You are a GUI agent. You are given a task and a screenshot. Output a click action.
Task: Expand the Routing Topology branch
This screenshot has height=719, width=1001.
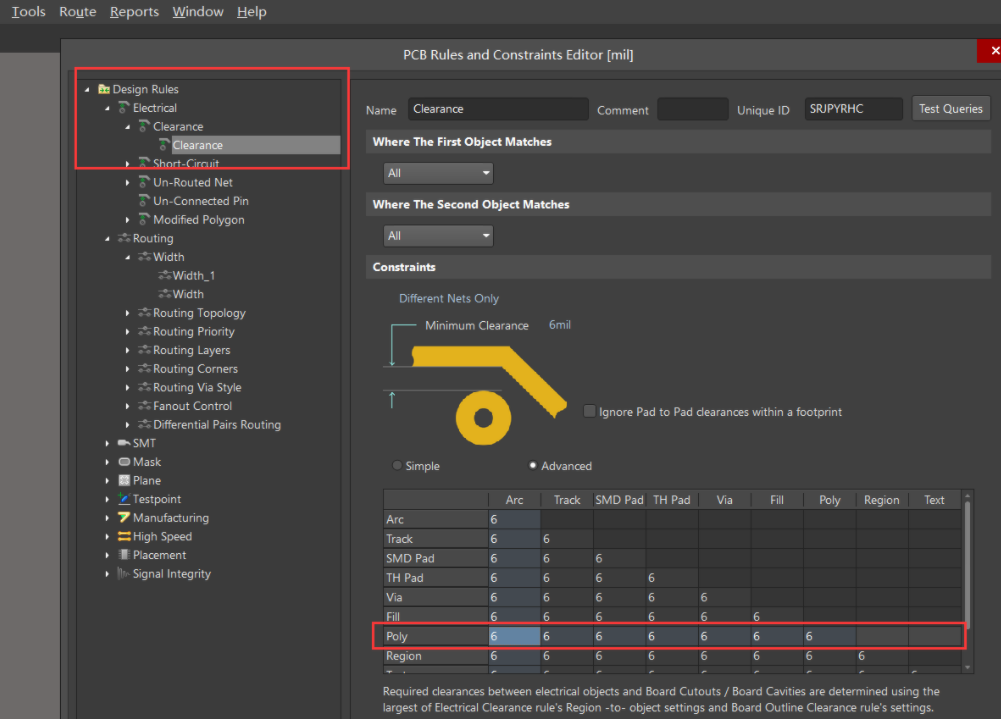127,313
